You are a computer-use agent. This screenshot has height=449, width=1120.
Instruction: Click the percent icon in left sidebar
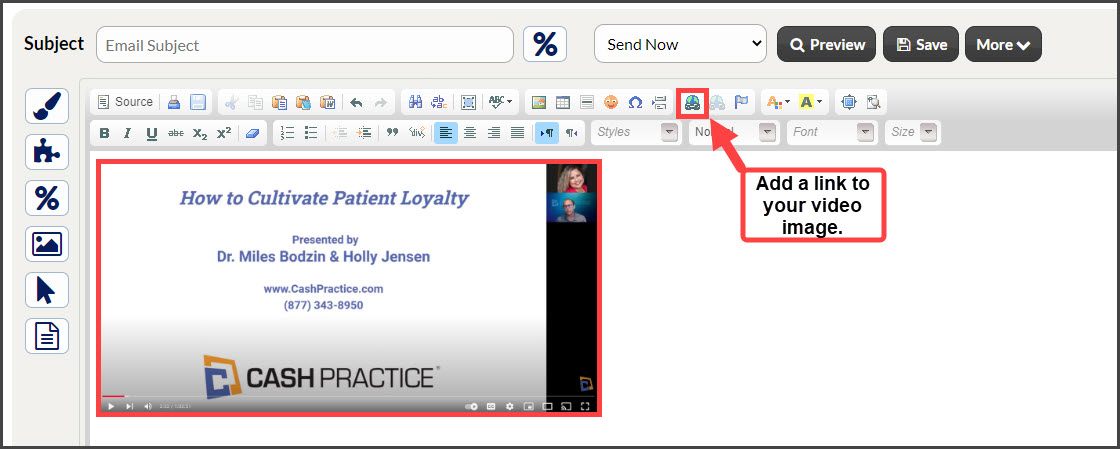[47, 198]
